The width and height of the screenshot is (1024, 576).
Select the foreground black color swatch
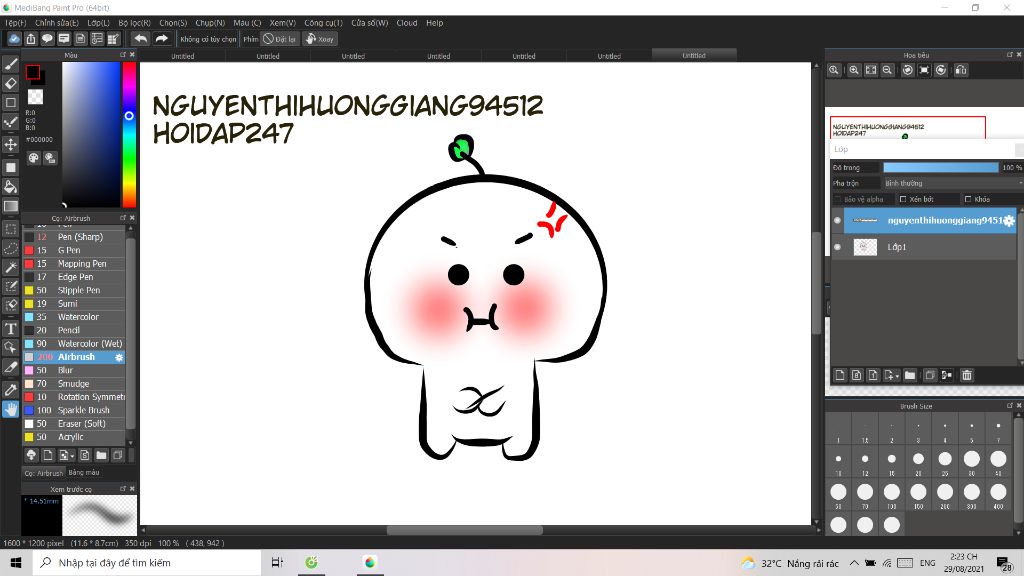click(33, 72)
